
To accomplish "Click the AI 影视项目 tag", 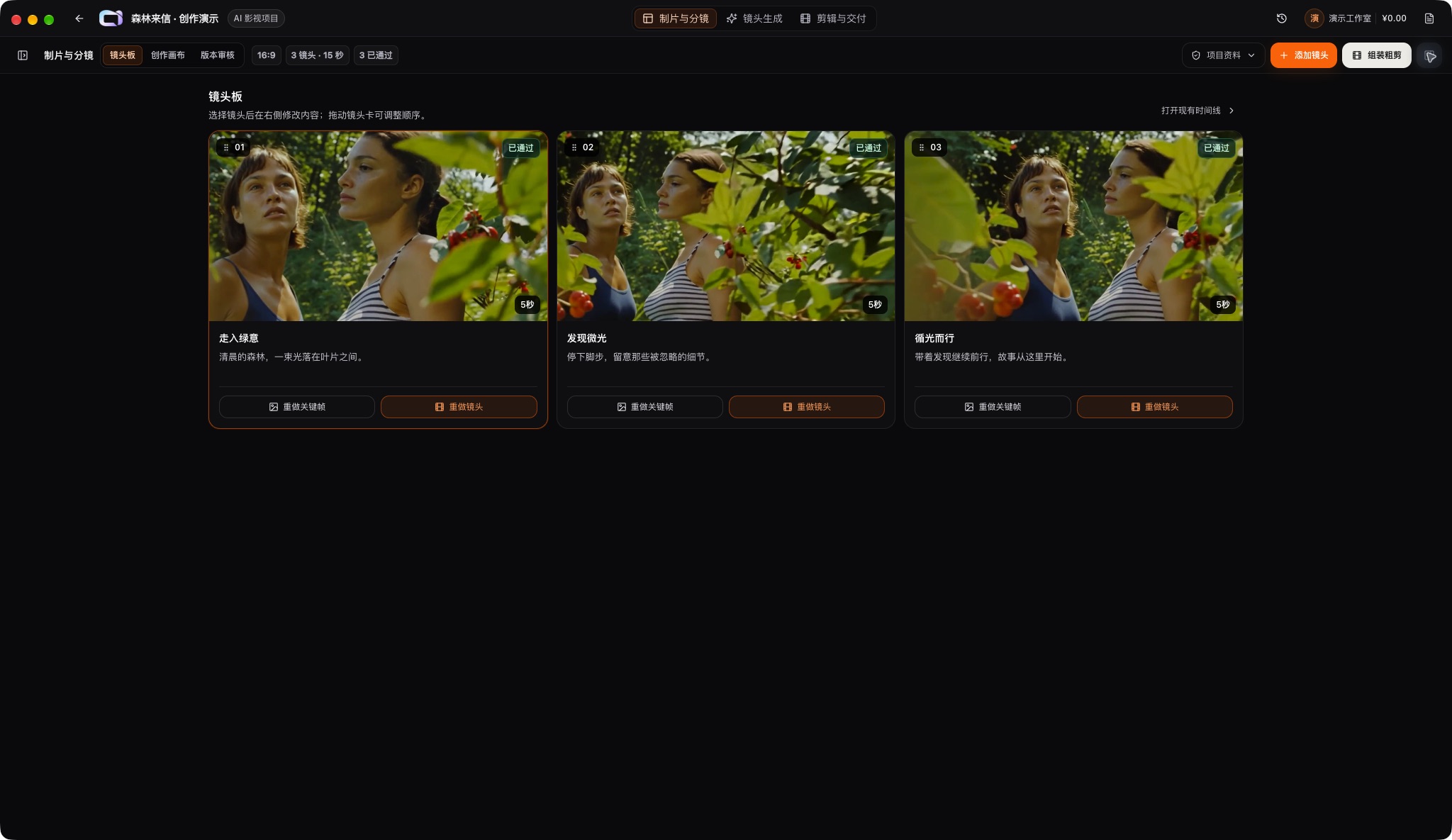I will tap(256, 18).
